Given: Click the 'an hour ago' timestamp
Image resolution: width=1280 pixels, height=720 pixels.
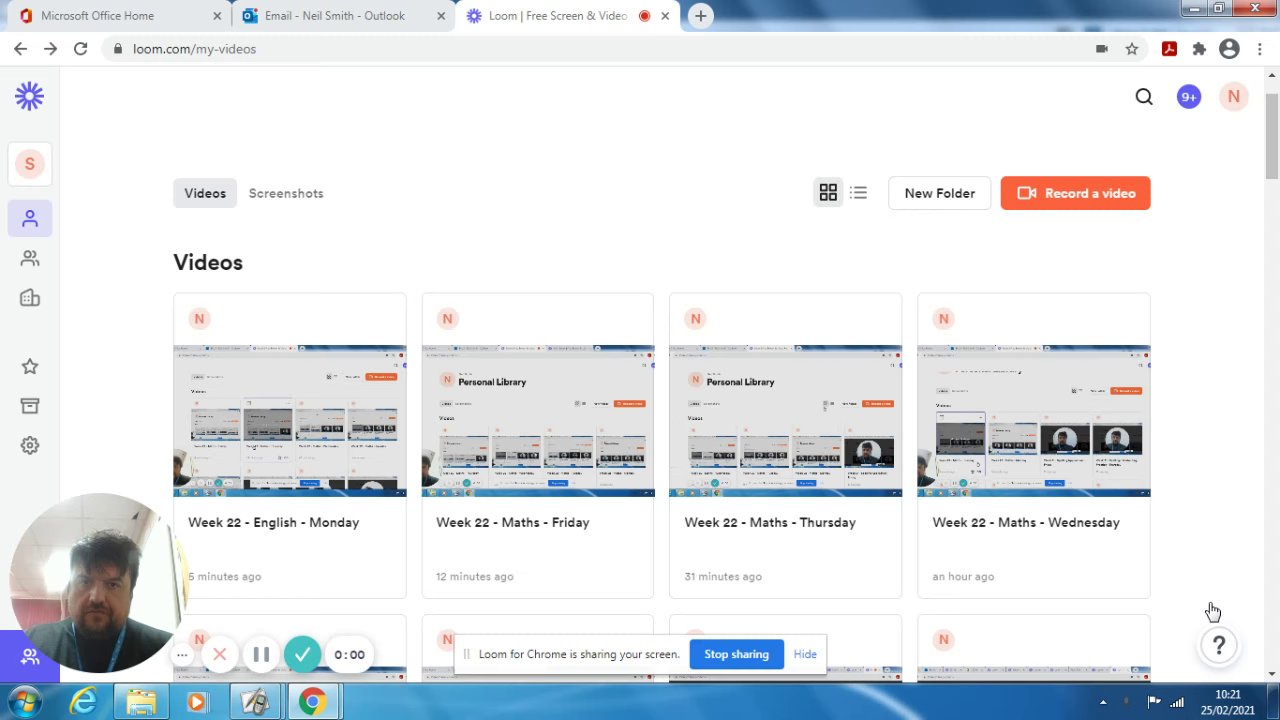Looking at the screenshot, I should tap(963, 576).
